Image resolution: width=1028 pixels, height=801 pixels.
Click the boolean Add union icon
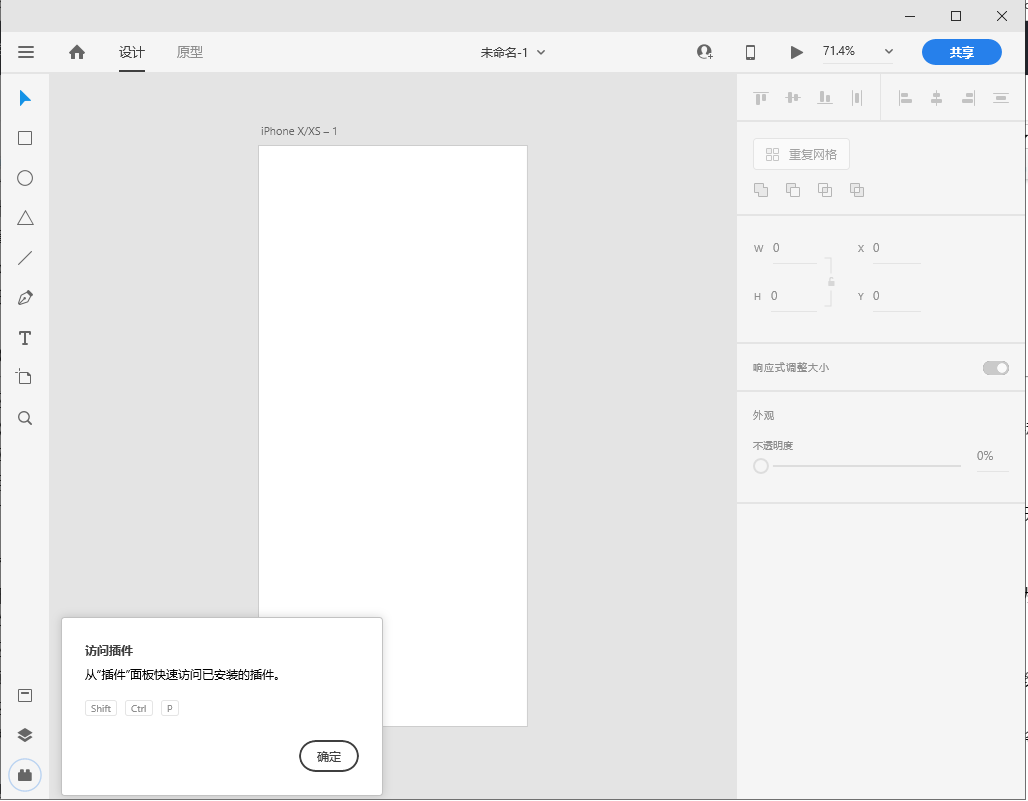761,190
